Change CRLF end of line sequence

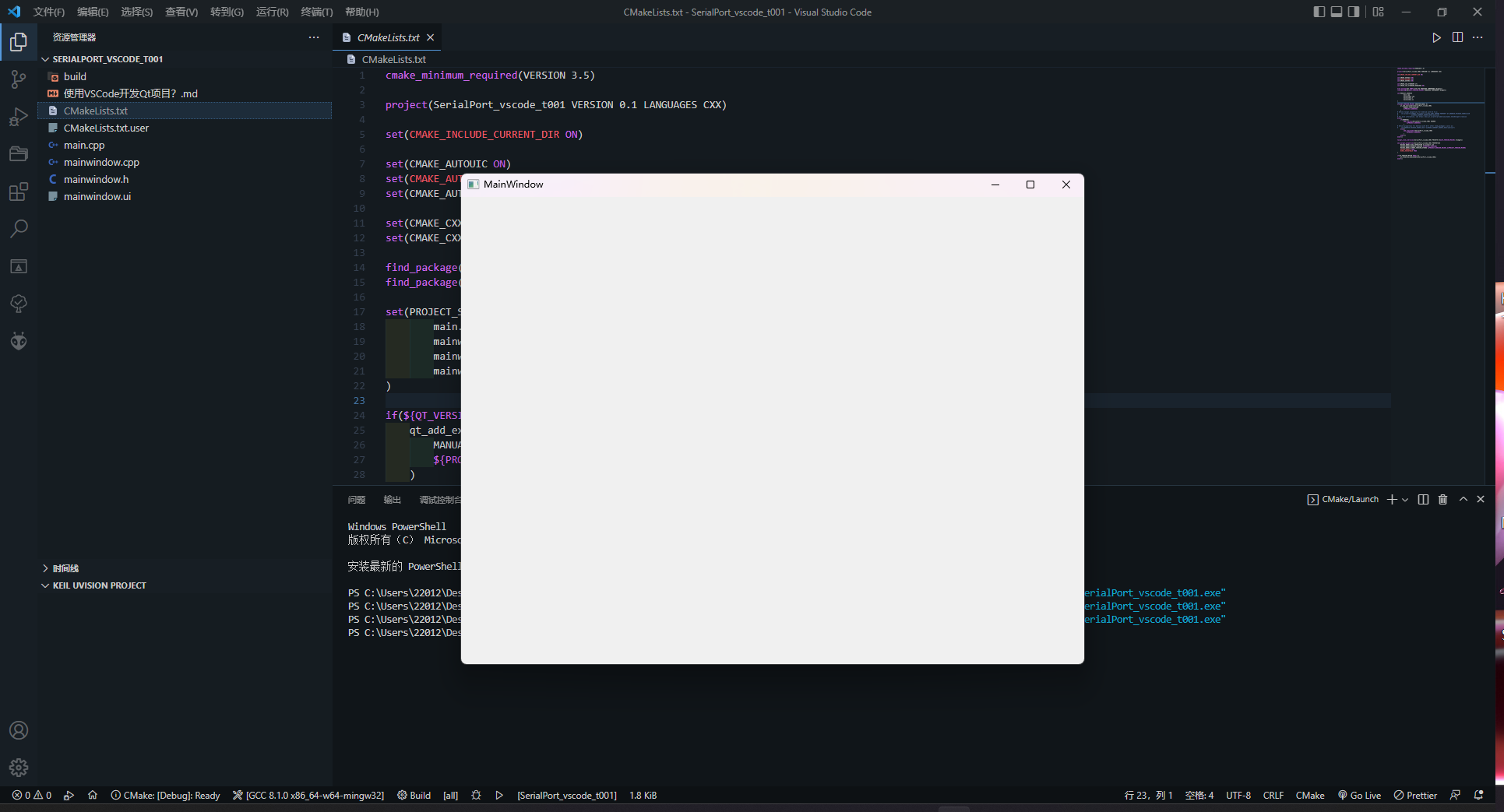coord(1273,796)
